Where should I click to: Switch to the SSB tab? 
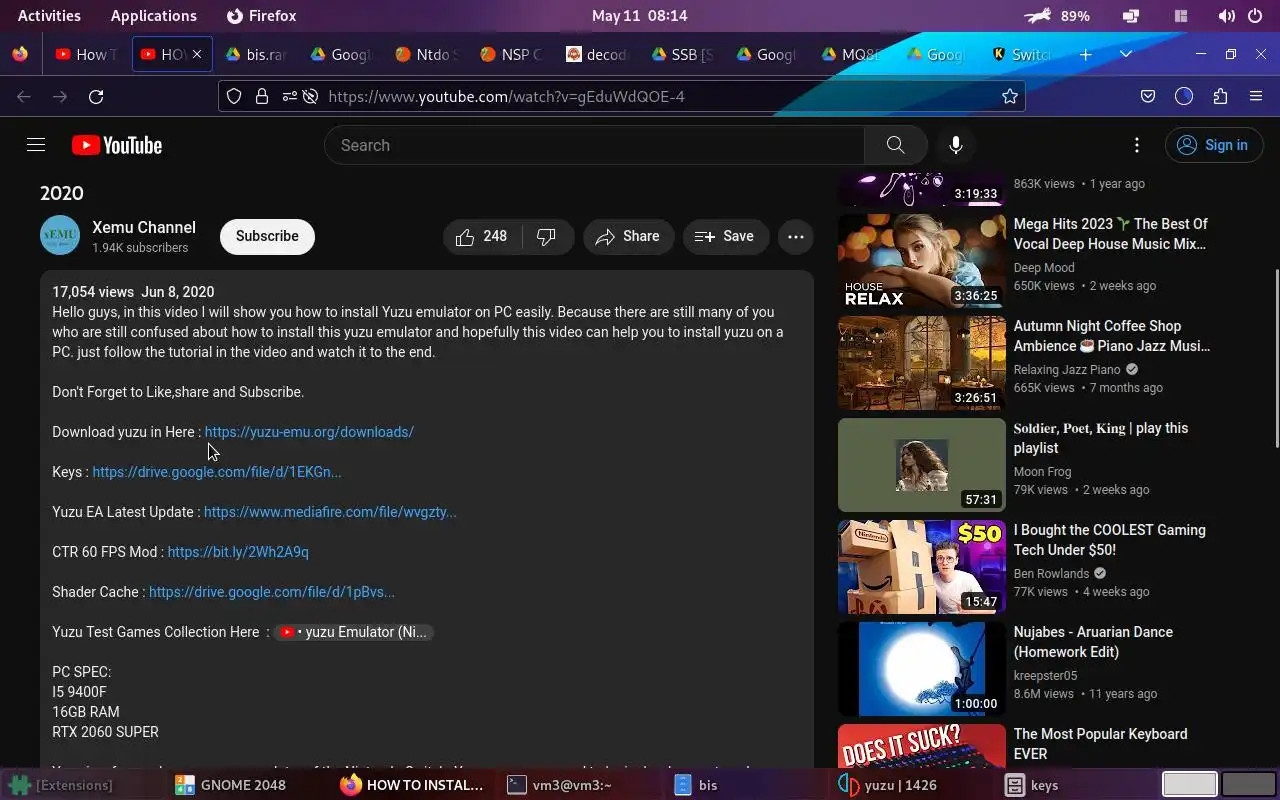[682, 54]
